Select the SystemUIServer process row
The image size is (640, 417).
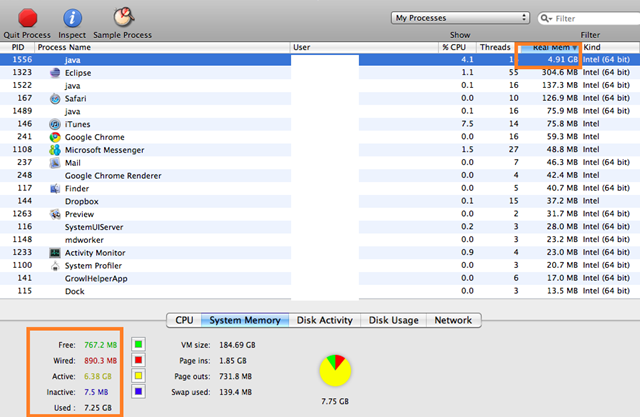pos(320,227)
